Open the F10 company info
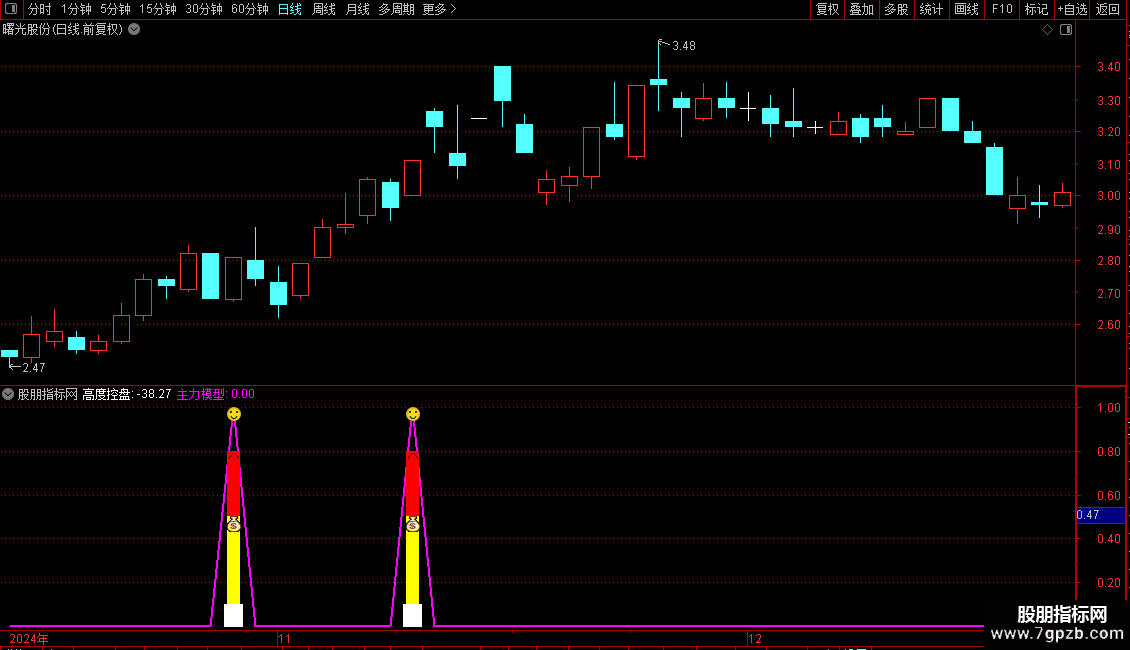Viewport: 1130px width, 650px height. [x=1002, y=9]
